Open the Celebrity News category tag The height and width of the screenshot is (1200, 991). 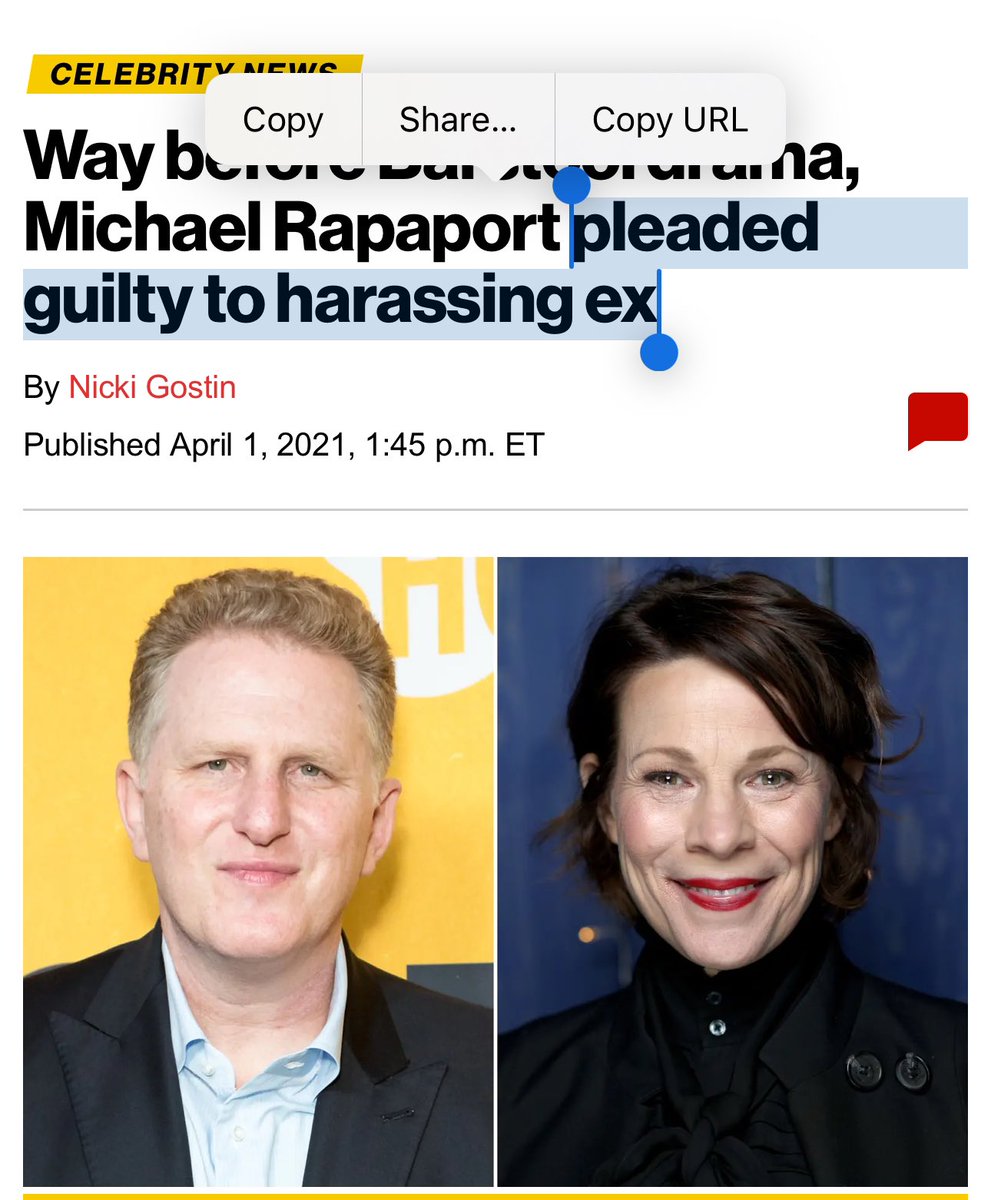click(x=194, y=73)
